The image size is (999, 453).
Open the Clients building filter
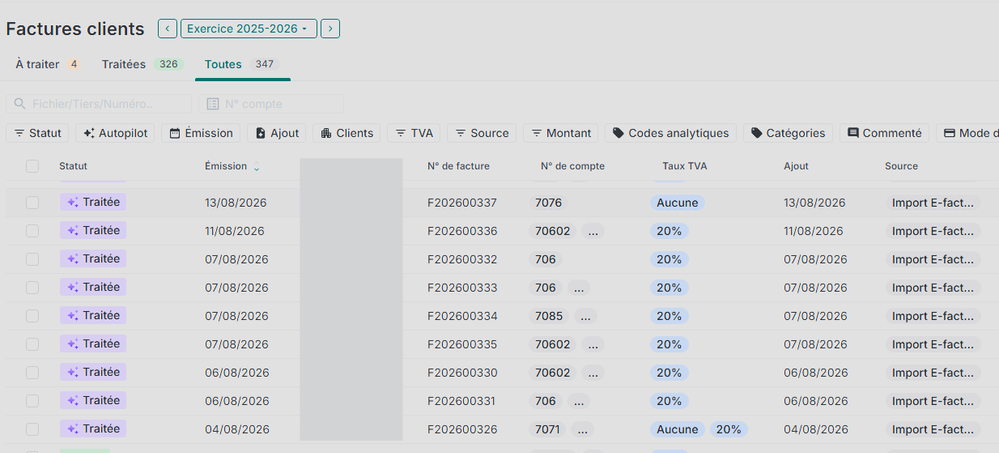click(347, 133)
